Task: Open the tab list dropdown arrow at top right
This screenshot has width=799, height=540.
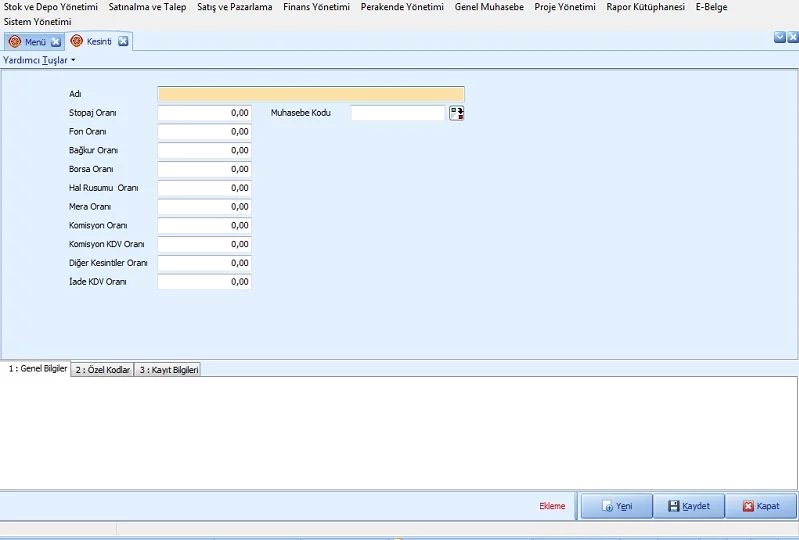Action: (x=780, y=37)
